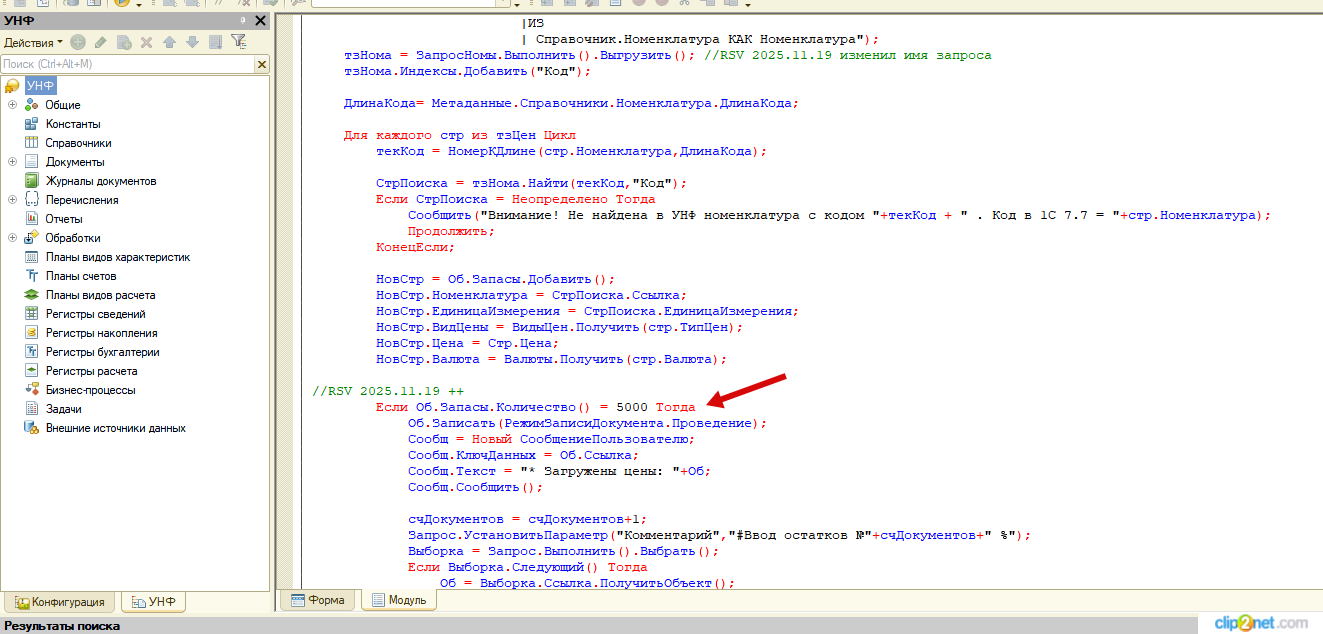Select Справочники in the configuration tree

tap(78, 143)
